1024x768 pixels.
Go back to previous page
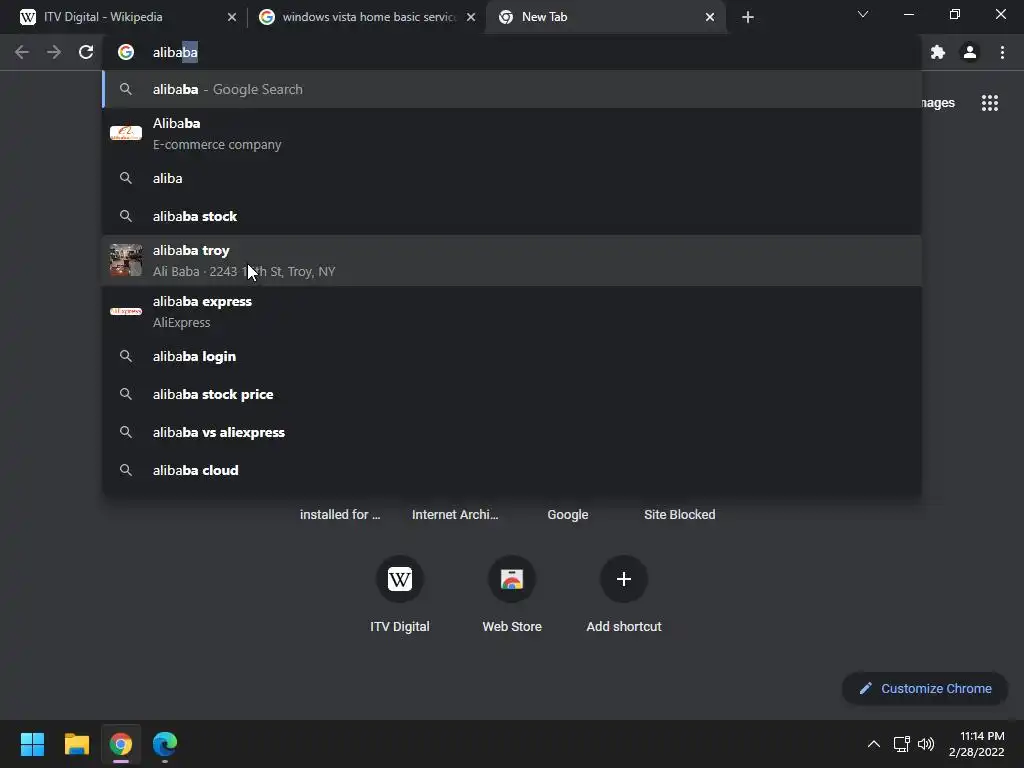click(x=22, y=52)
